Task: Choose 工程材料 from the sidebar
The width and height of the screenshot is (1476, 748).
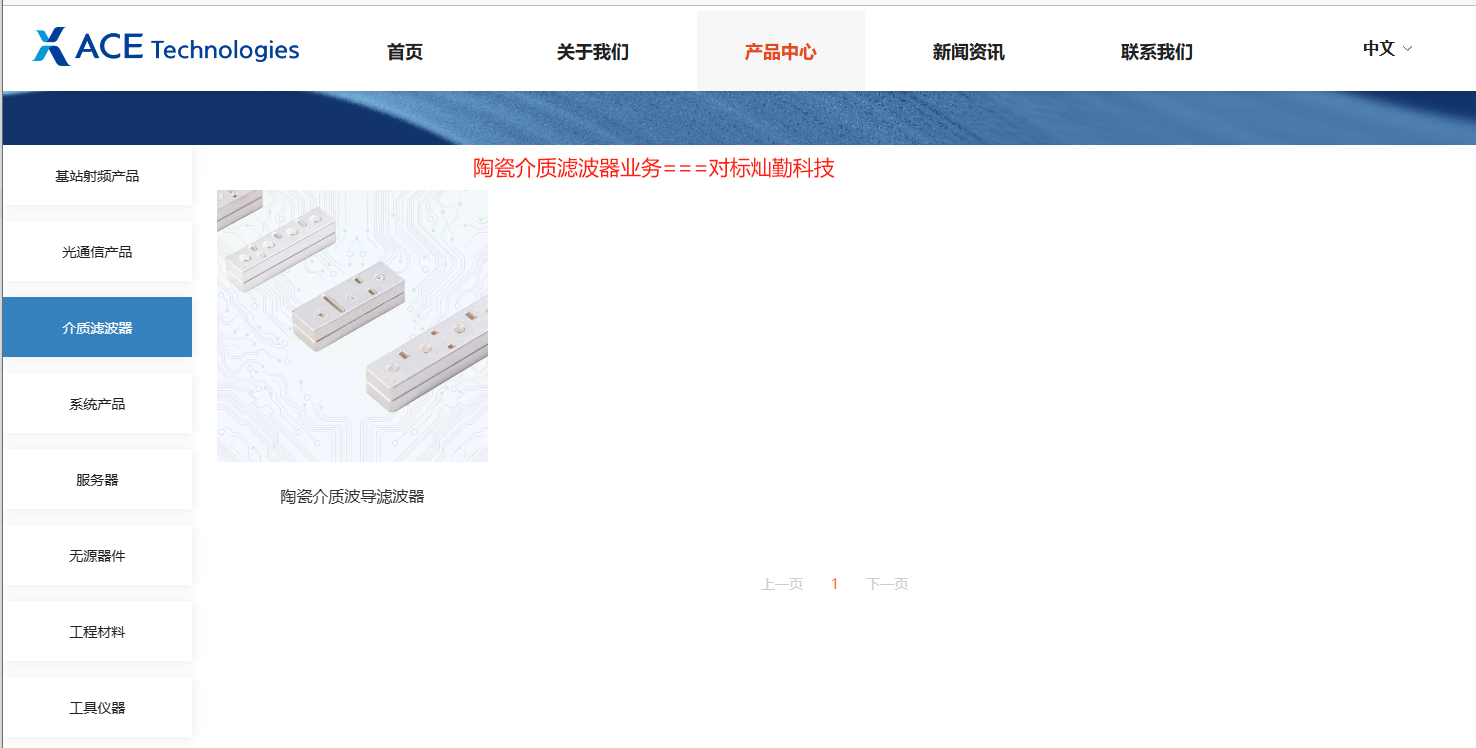Action: point(97,632)
